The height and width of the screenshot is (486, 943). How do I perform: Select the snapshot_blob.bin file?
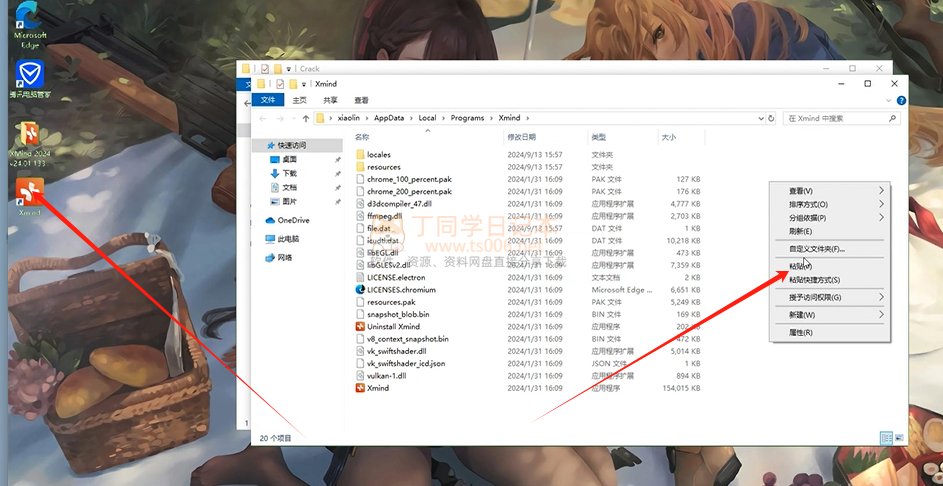click(392, 315)
